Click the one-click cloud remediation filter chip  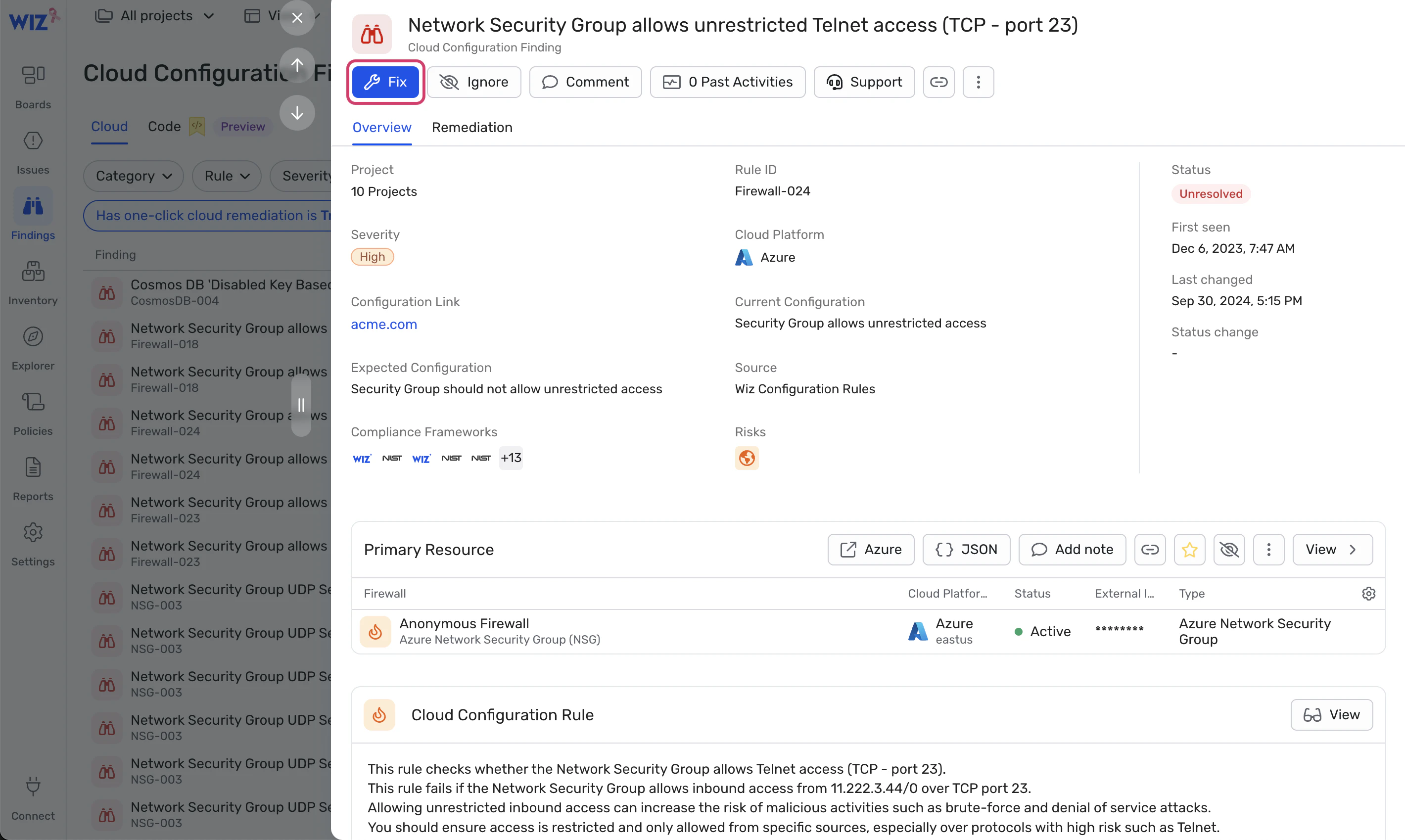click(x=208, y=216)
